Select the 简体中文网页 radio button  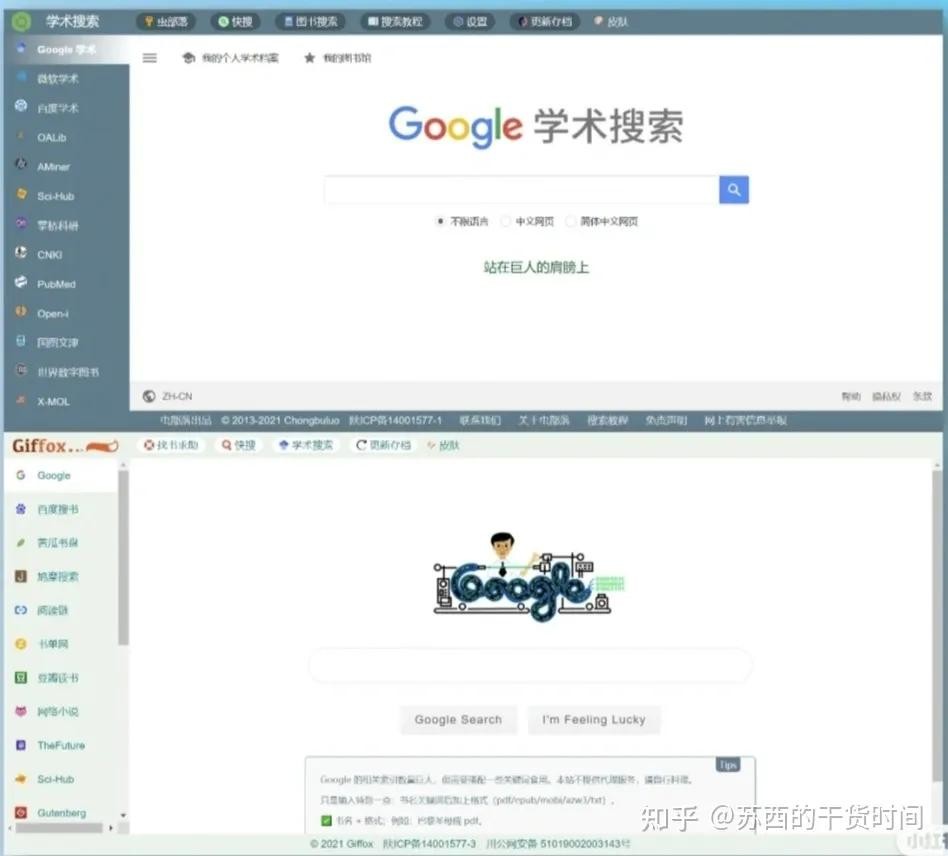click(x=571, y=222)
